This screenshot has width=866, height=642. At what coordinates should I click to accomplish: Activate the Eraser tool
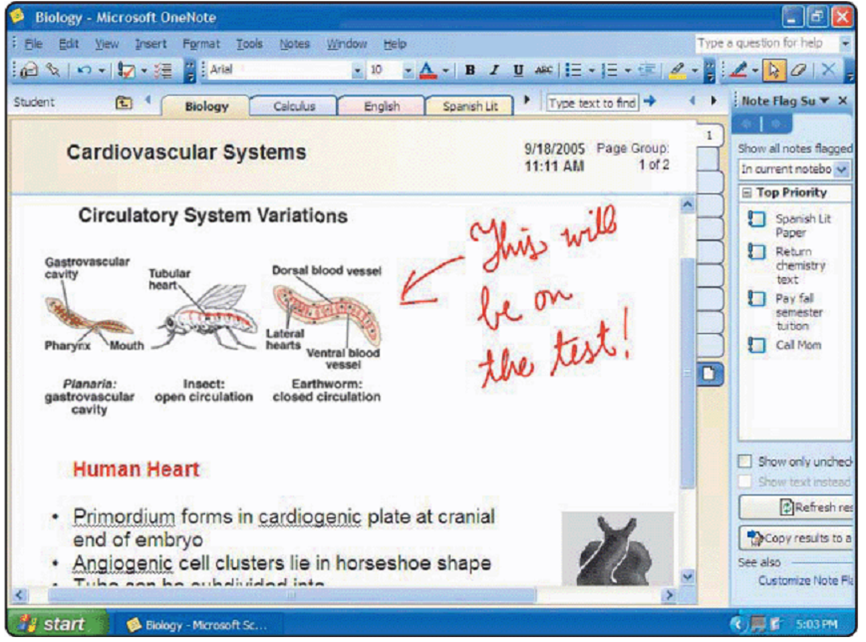click(x=797, y=71)
